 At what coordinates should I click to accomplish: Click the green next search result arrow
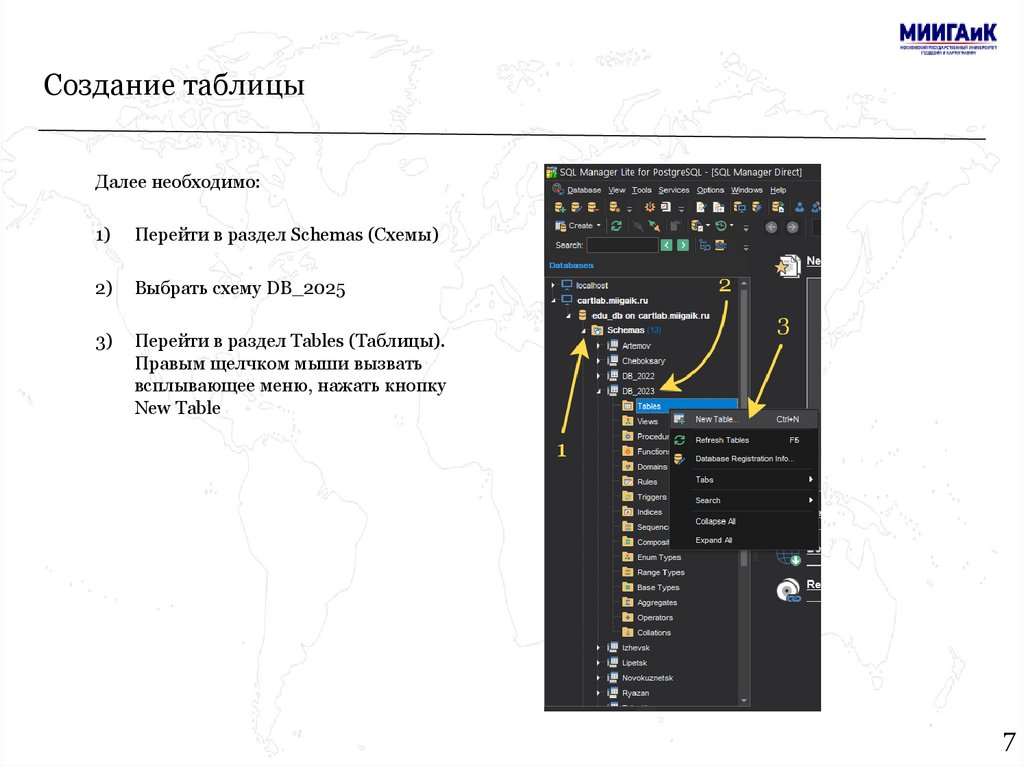point(682,245)
